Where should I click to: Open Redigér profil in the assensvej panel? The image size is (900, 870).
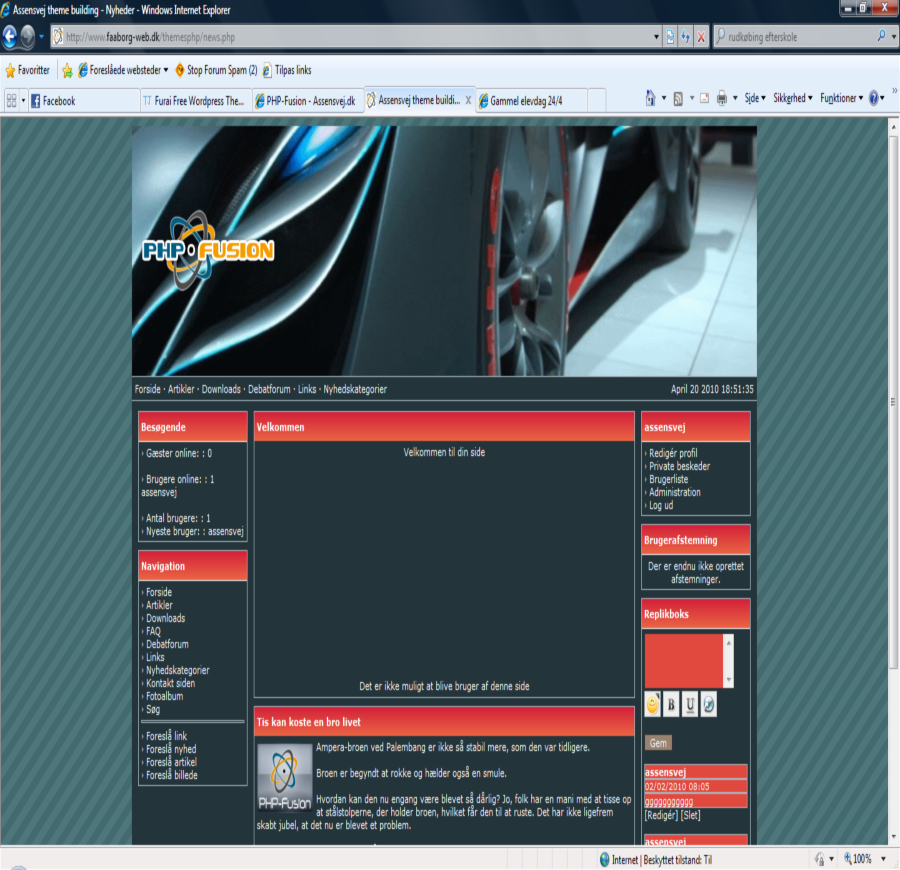click(673, 453)
